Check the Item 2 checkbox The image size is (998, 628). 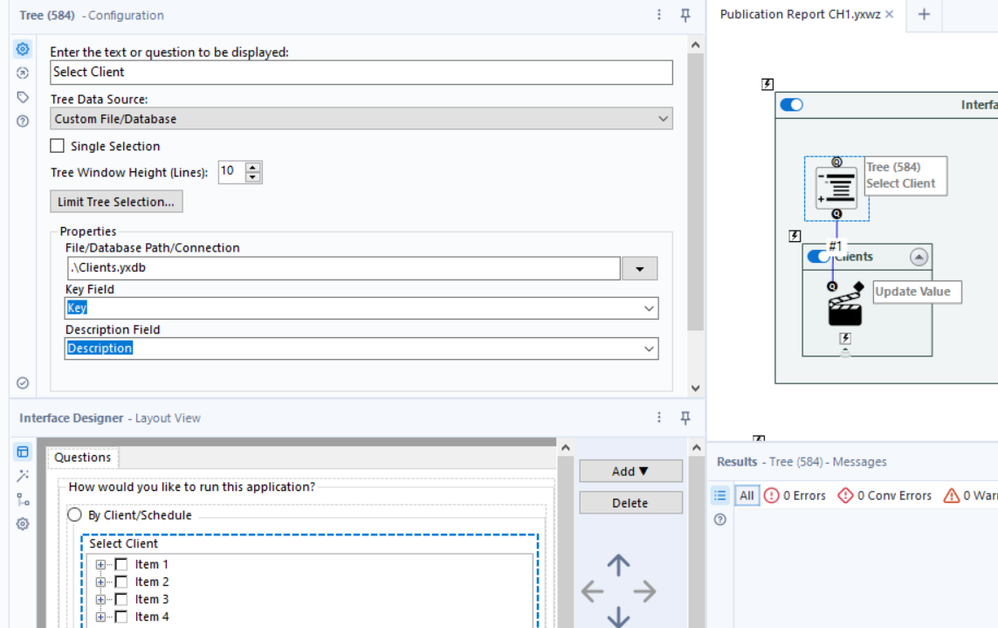coord(121,582)
